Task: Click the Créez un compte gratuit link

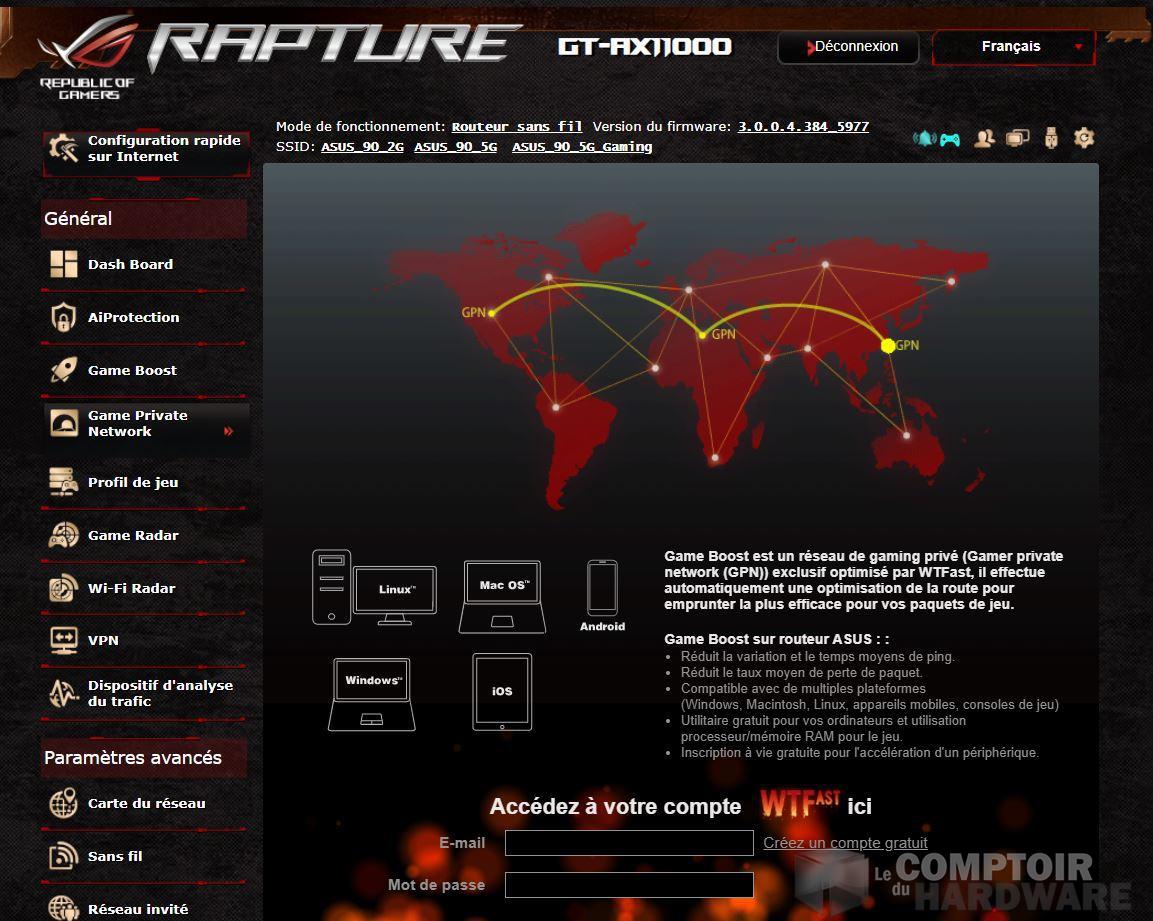Action: coord(845,843)
